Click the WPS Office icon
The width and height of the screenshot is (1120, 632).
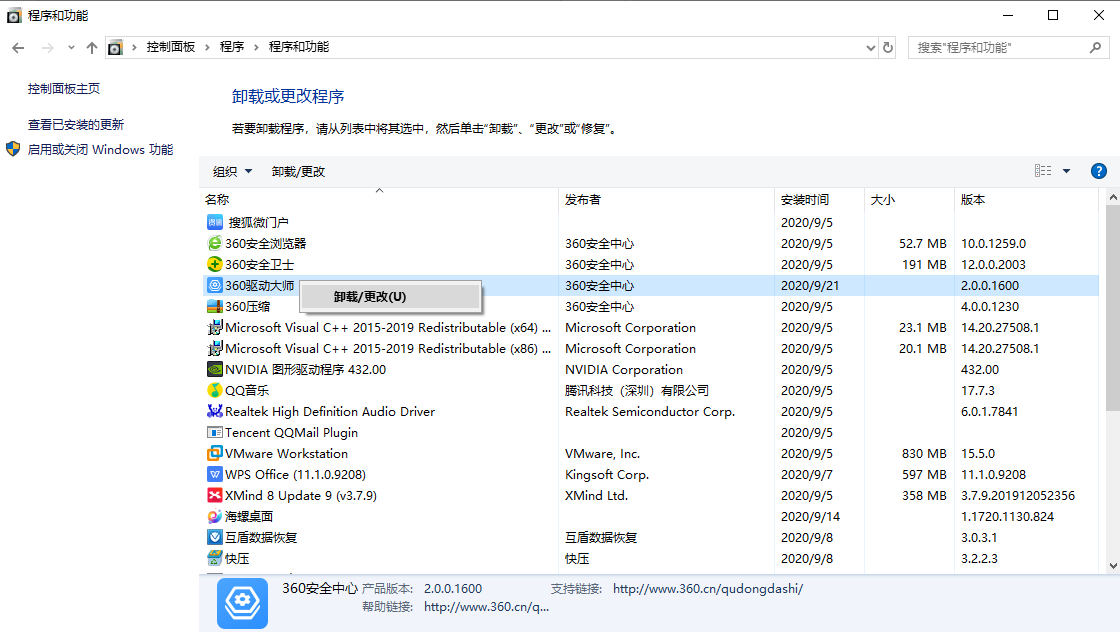214,474
